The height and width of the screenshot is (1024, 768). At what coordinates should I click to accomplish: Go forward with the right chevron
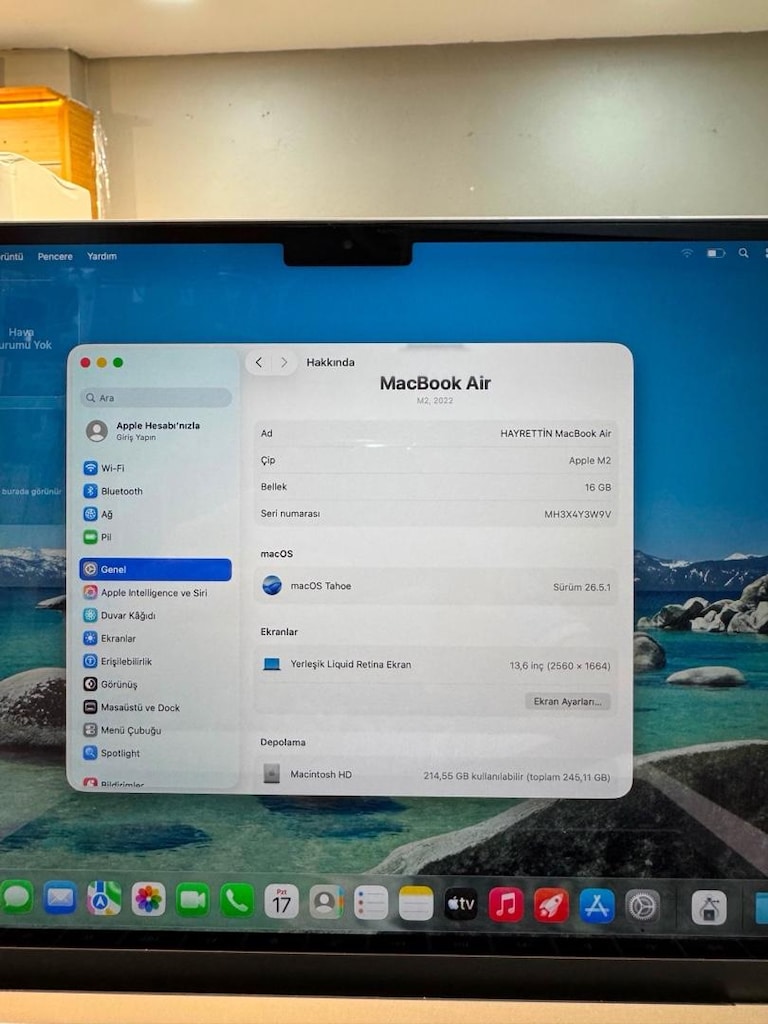284,362
